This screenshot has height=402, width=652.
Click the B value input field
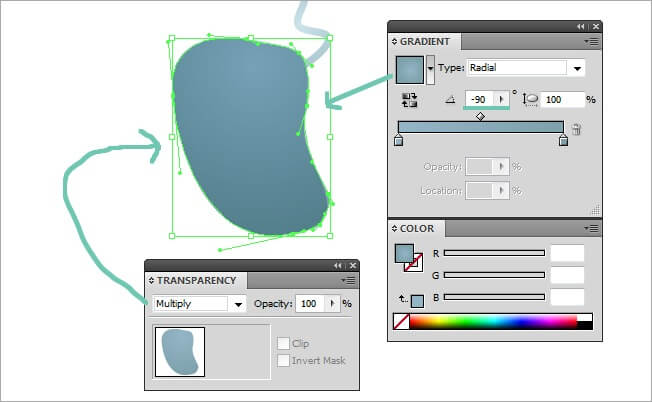point(567,297)
